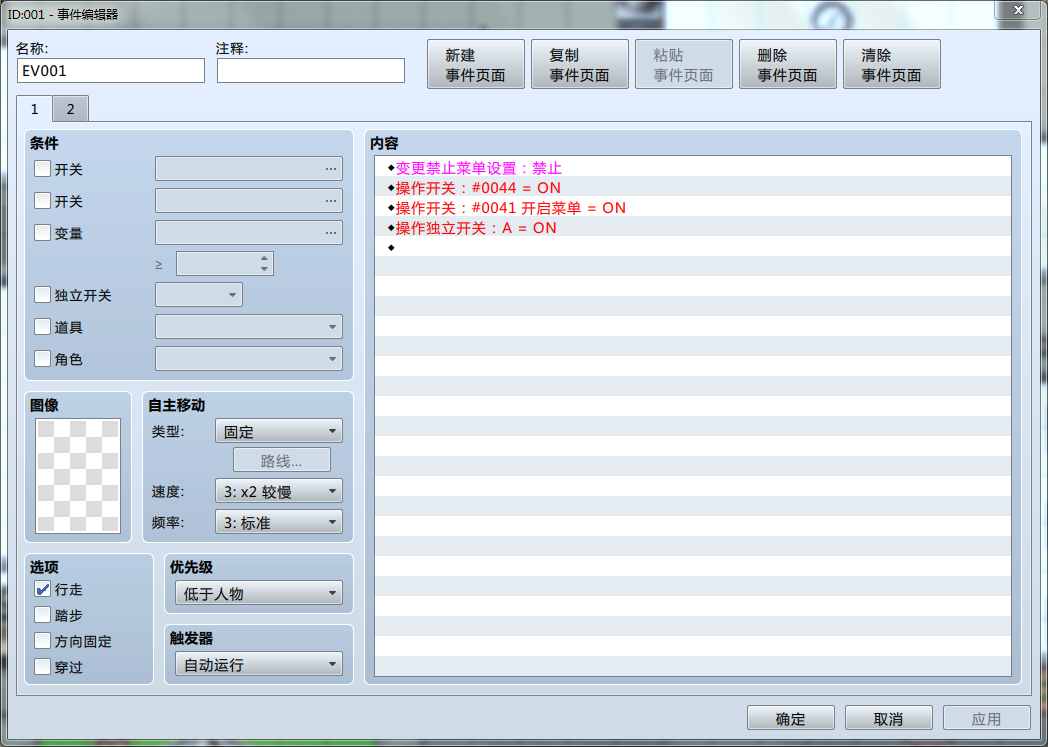Enable the first 开关 condition checkbox
Screen dimensions: 1048x747
[42, 169]
